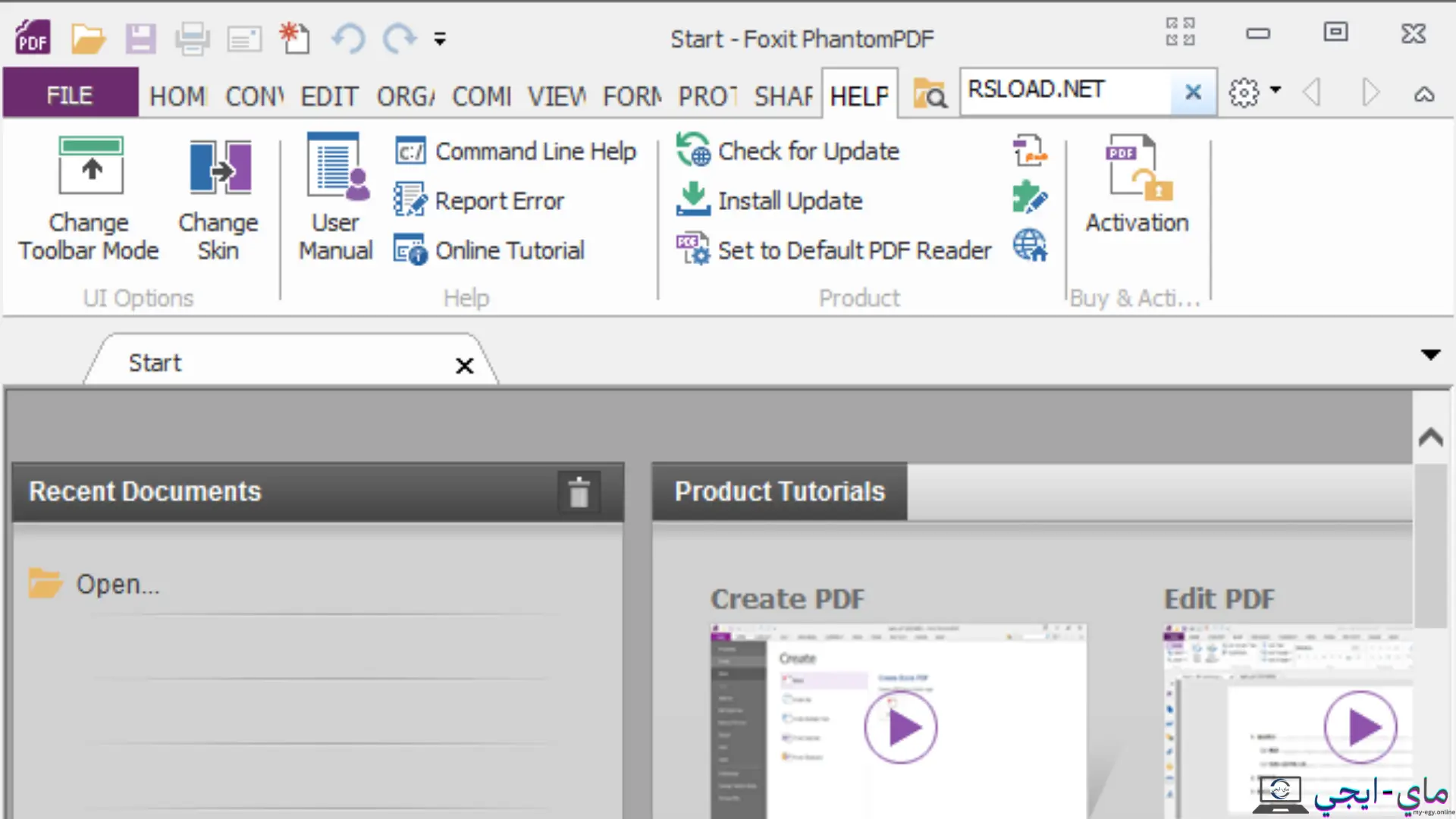The width and height of the screenshot is (1456, 819).
Task: Go to previous search result arrow
Action: click(1311, 93)
